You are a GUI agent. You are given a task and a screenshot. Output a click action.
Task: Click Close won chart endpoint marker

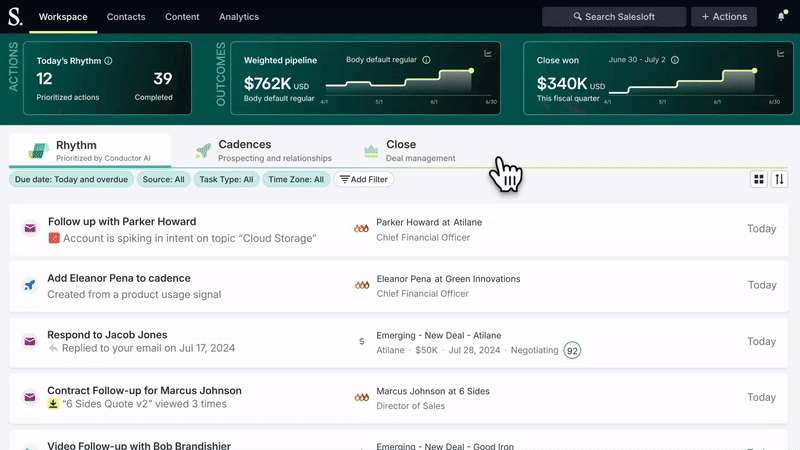[x=754, y=70]
